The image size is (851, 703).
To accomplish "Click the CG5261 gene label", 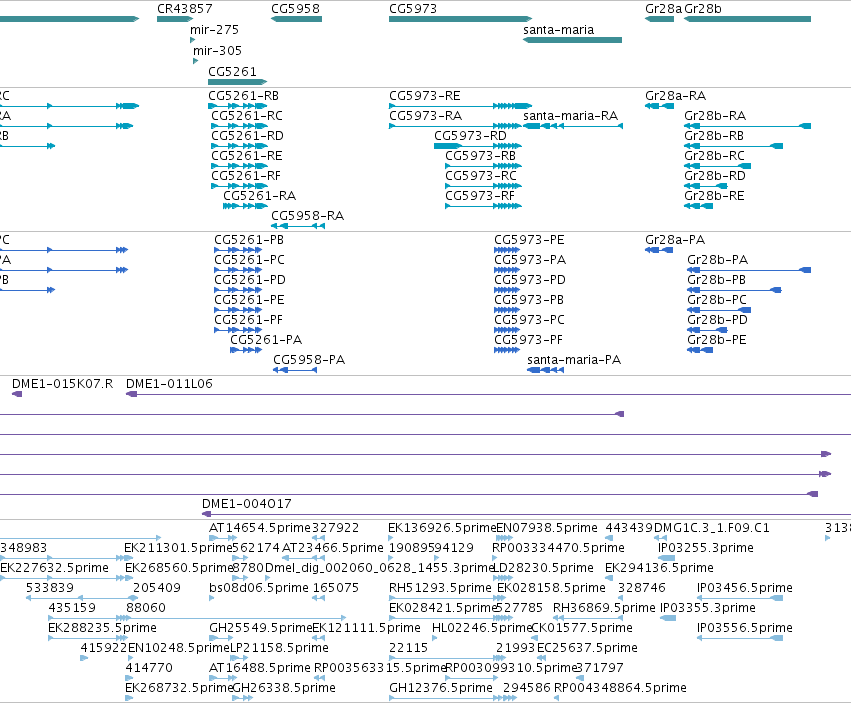I will [x=232, y=72].
